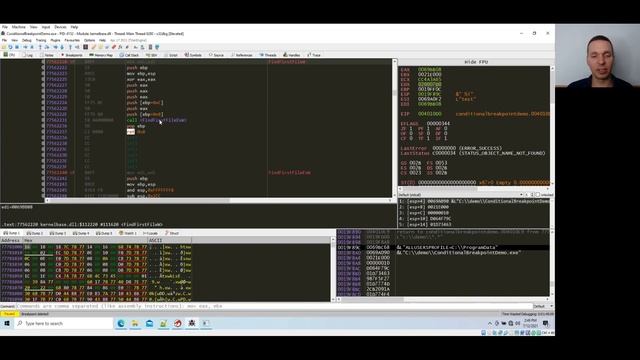This screenshot has width=640, height=360.
Task: Click the x32dbg bug icon in taskbar
Action: click(x=191, y=323)
